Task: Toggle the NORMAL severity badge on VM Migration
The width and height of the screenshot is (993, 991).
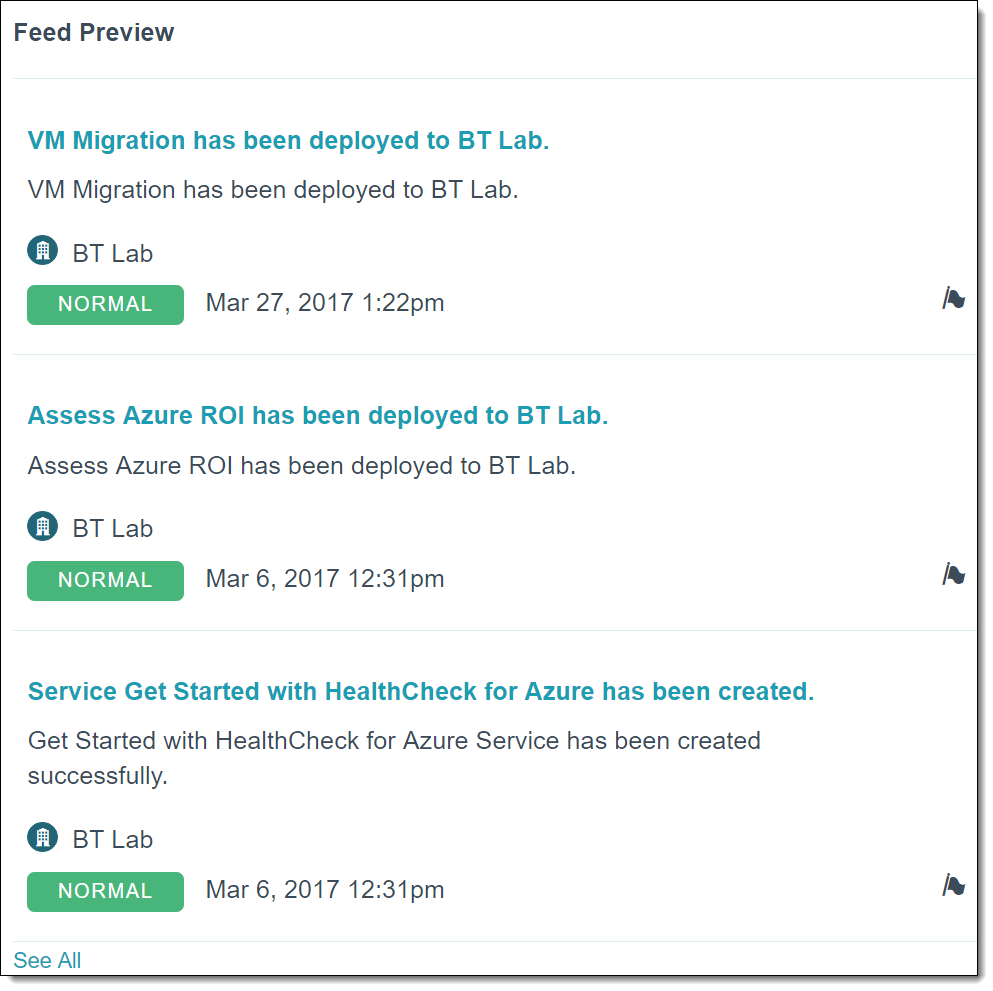Action: point(105,305)
